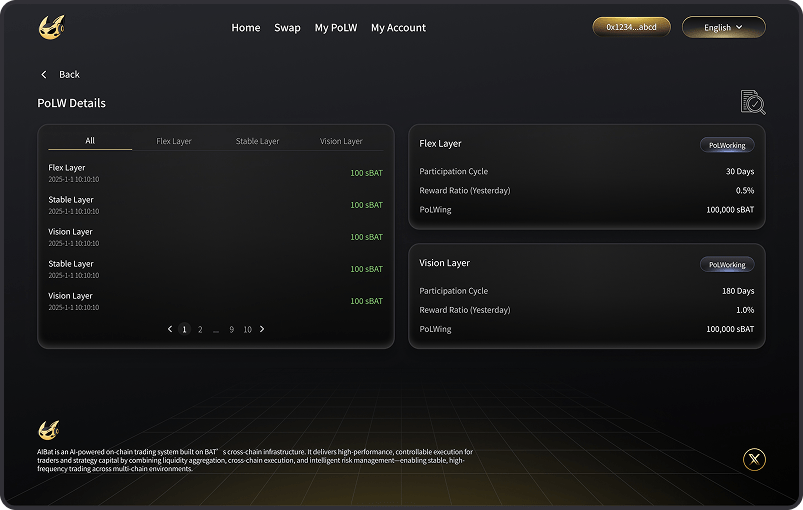The width and height of the screenshot is (803, 510).
Task: Jump to page 10 in pagination
Action: pyautogui.click(x=247, y=329)
